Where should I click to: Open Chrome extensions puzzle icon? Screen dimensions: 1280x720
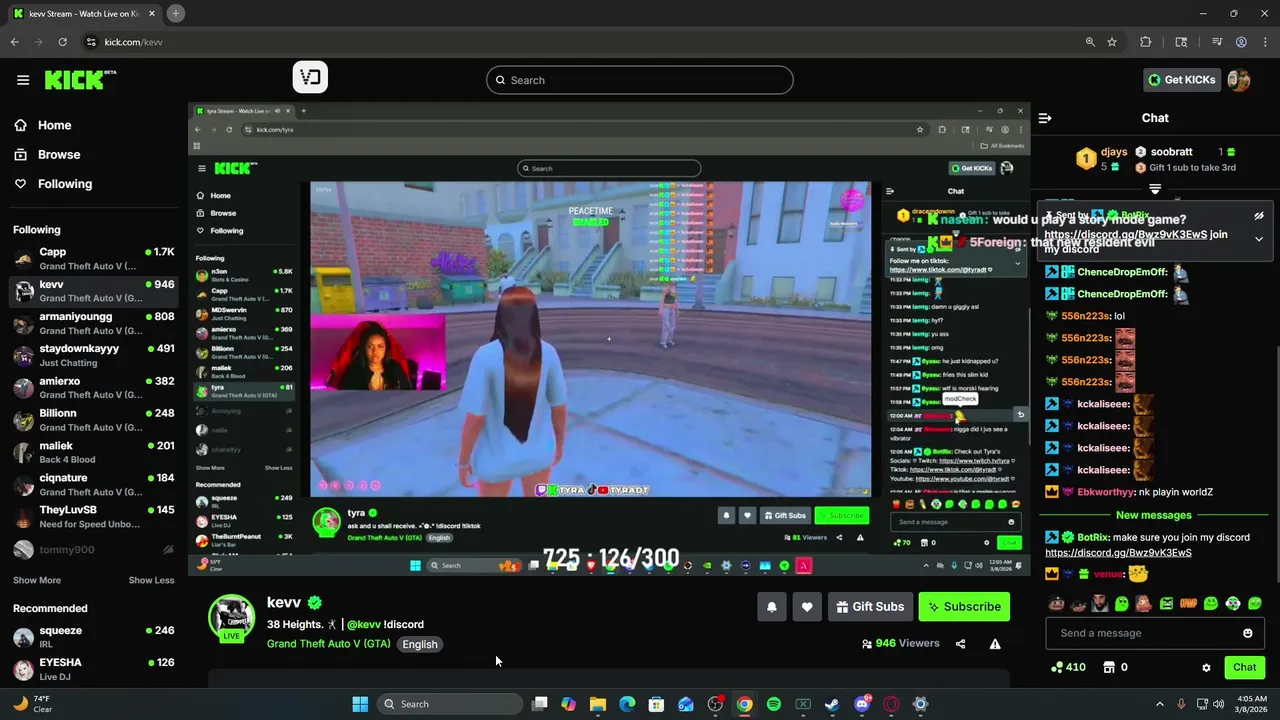point(1146,42)
